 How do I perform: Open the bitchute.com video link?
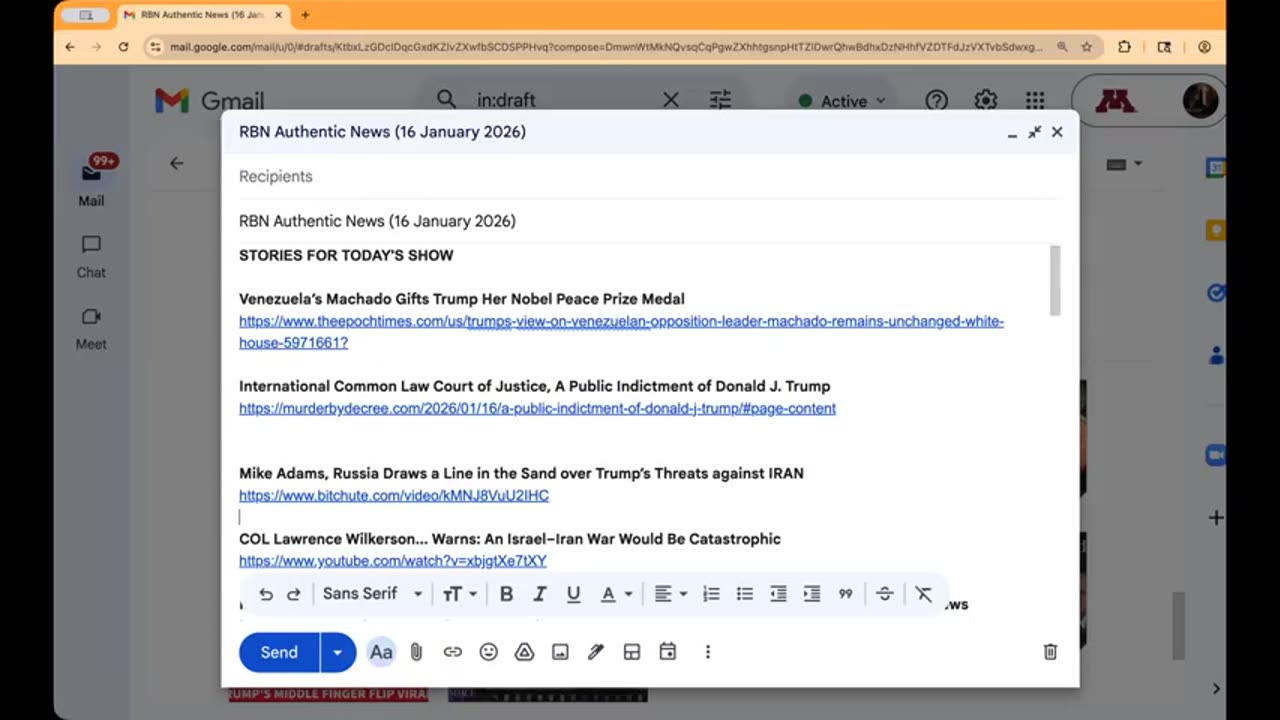pos(394,496)
